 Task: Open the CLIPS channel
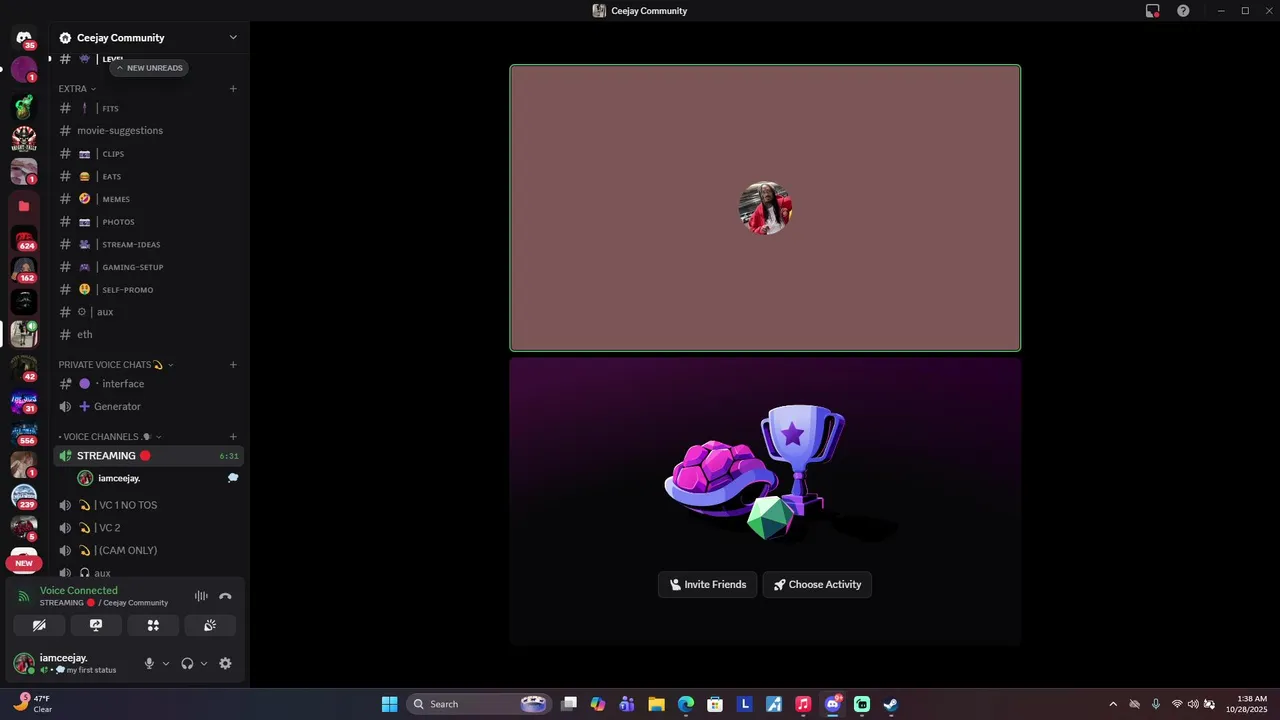click(148, 154)
